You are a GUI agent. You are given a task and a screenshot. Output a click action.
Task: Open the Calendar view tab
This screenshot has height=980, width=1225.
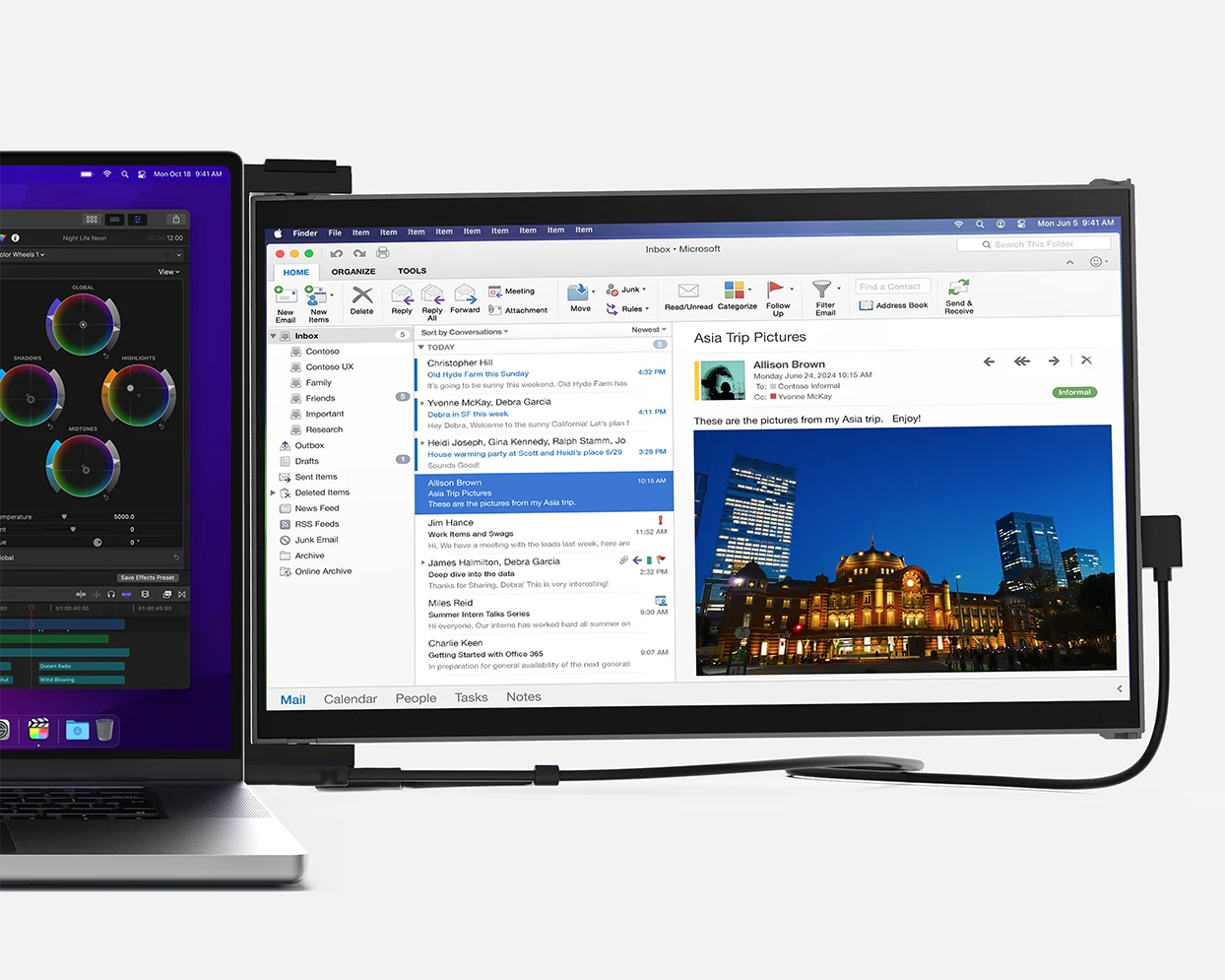[351, 699]
